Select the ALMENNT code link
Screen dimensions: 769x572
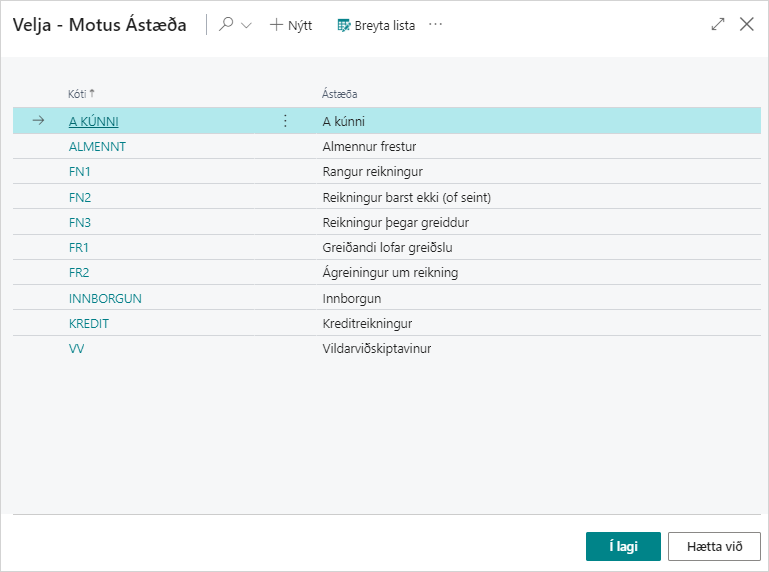(x=97, y=146)
